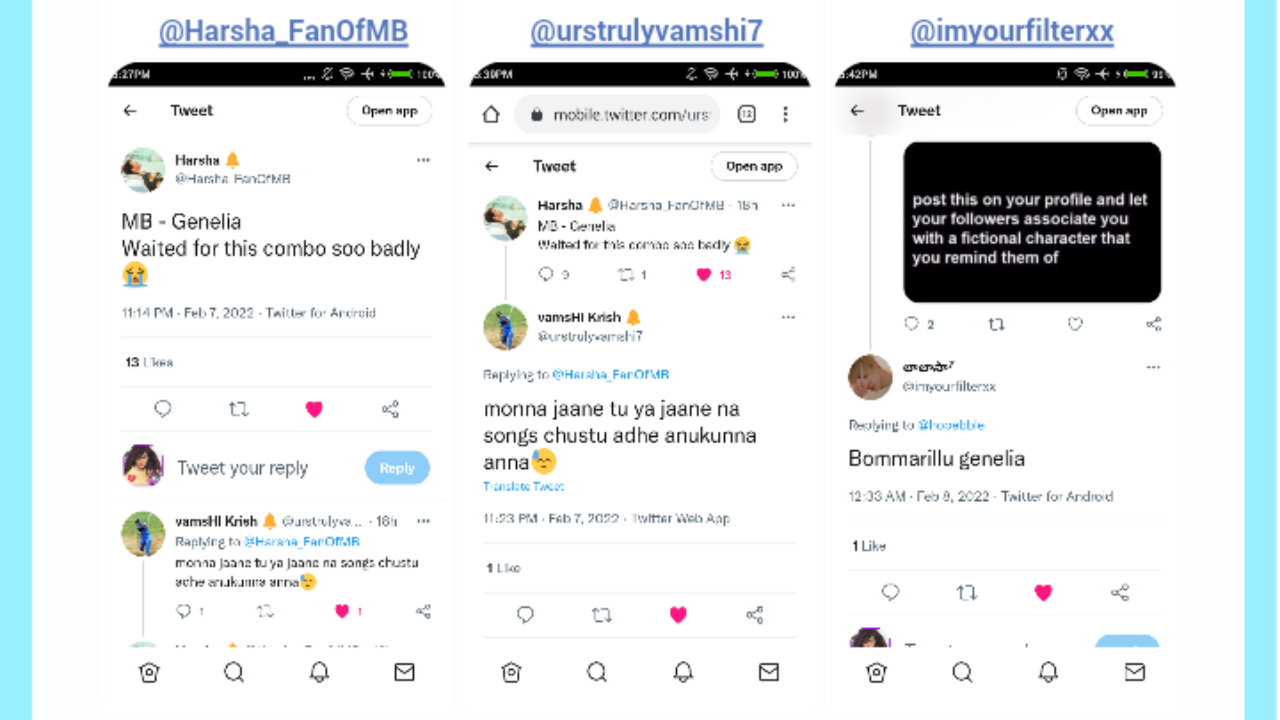Open more options beside Harsha's name

[423, 160]
